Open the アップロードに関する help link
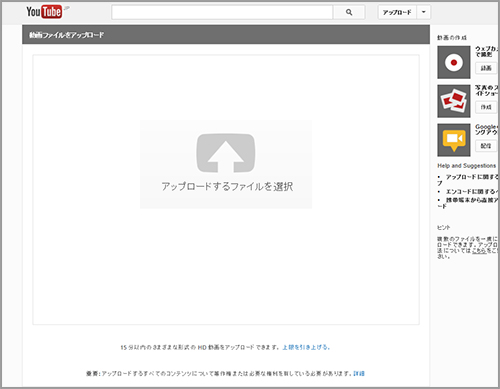The image size is (500, 389). (x=468, y=180)
